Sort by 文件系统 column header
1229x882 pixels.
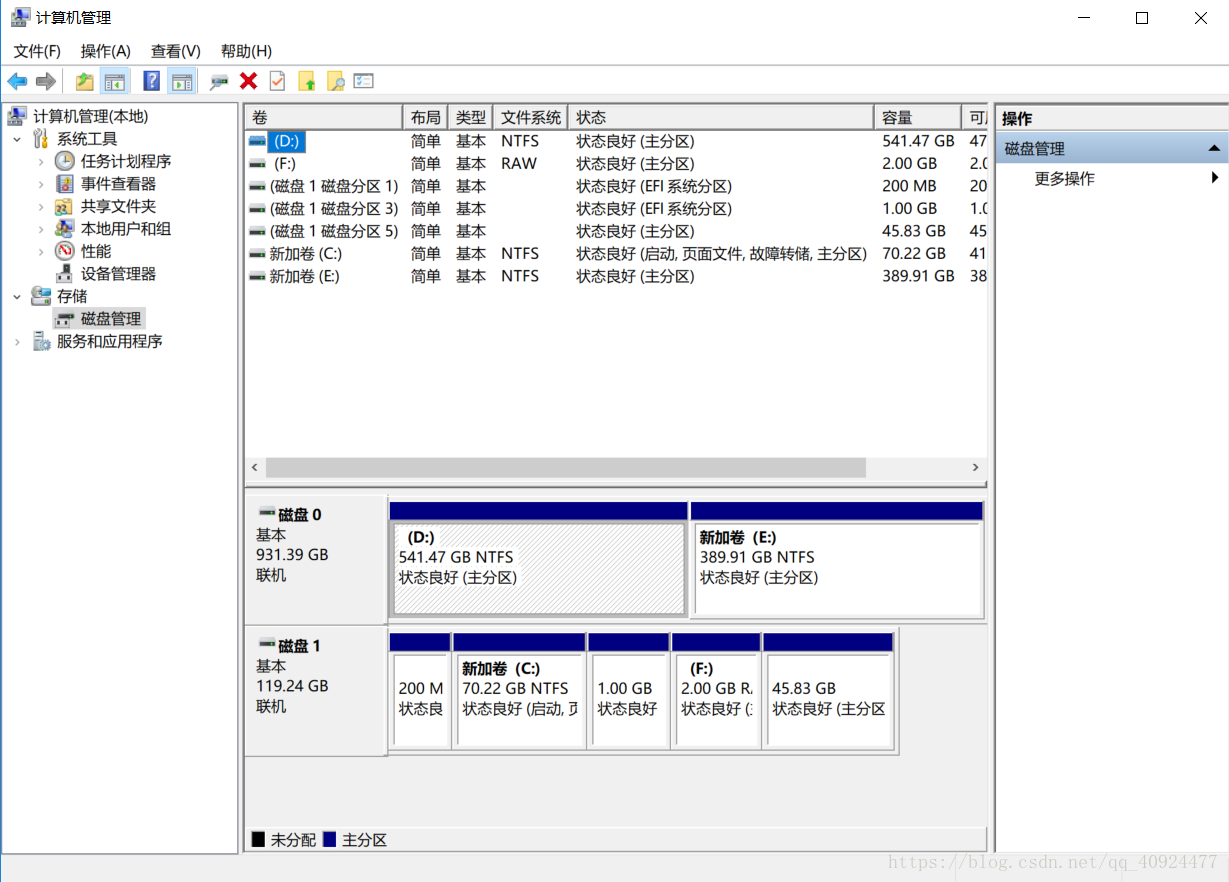tap(530, 117)
